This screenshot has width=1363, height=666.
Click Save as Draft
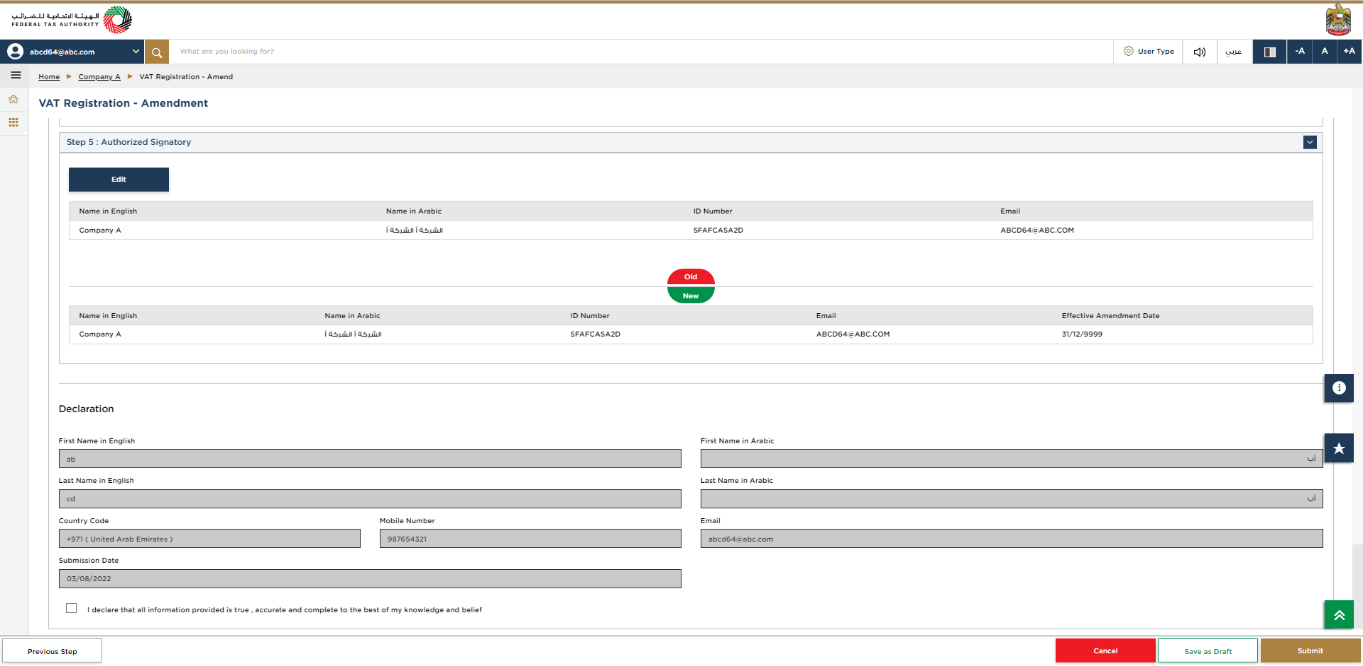click(x=1208, y=651)
